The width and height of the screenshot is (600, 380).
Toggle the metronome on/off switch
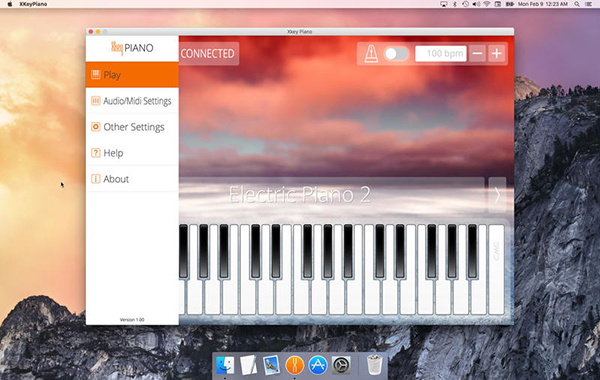[396, 54]
